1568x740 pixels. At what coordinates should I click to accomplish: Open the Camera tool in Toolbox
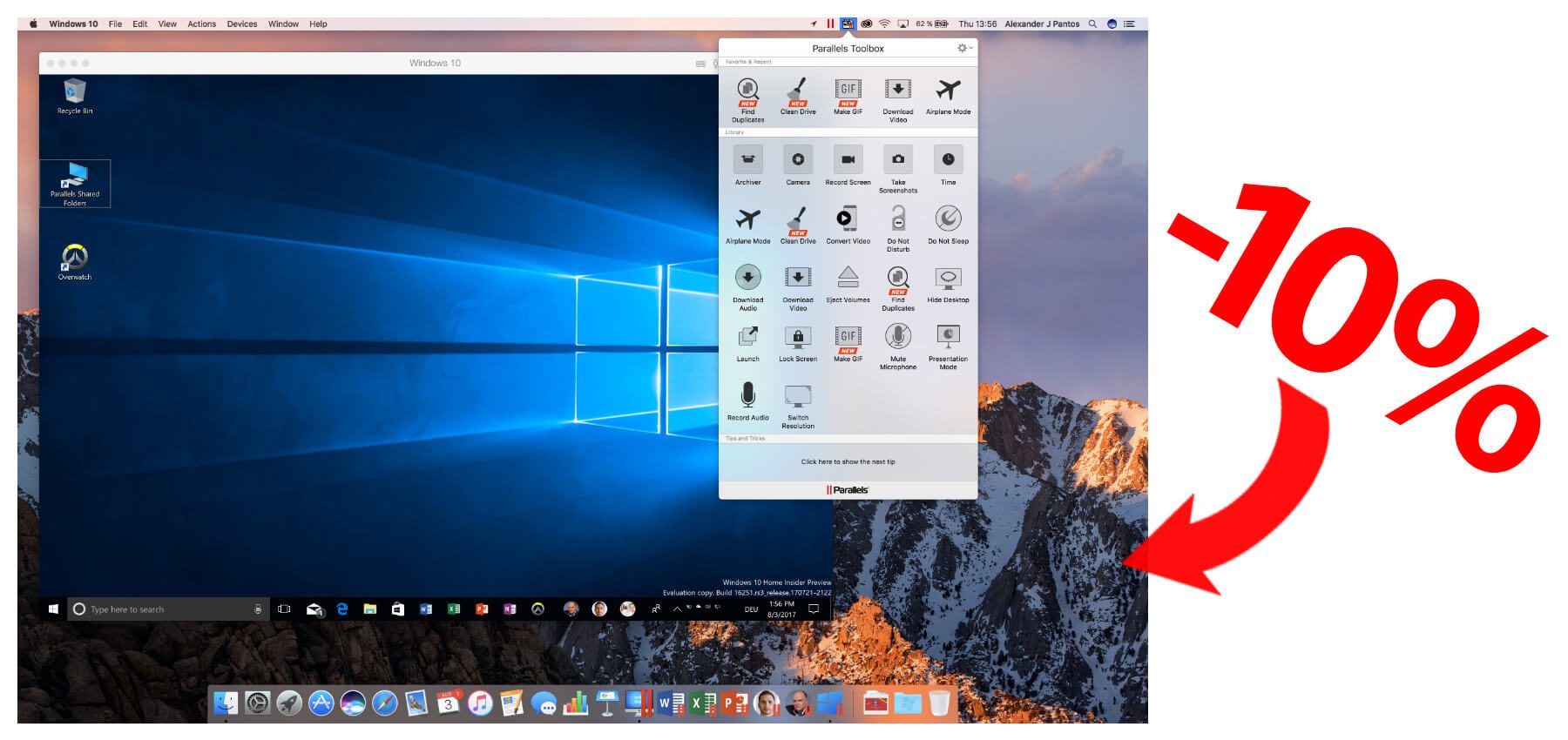click(x=798, y=165)
